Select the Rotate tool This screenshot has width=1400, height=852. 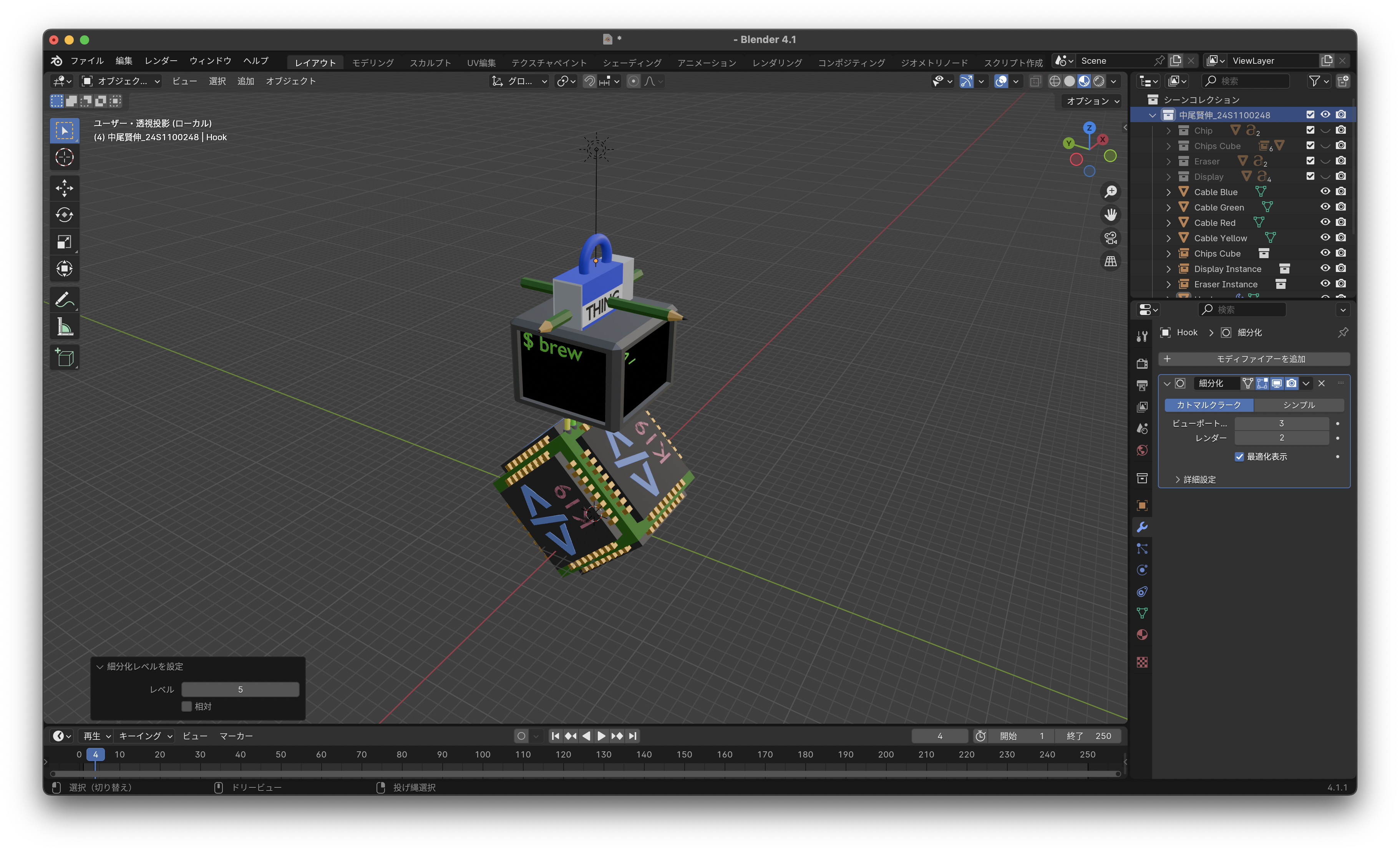pyautogui.click(x=64, y=215)
